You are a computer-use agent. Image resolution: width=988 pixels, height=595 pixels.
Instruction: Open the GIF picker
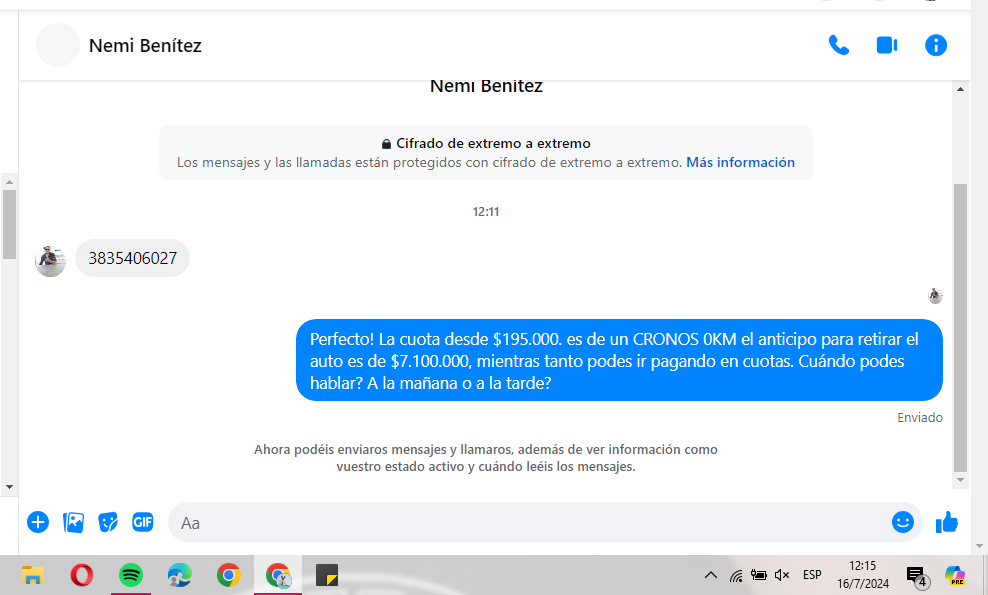143,522
